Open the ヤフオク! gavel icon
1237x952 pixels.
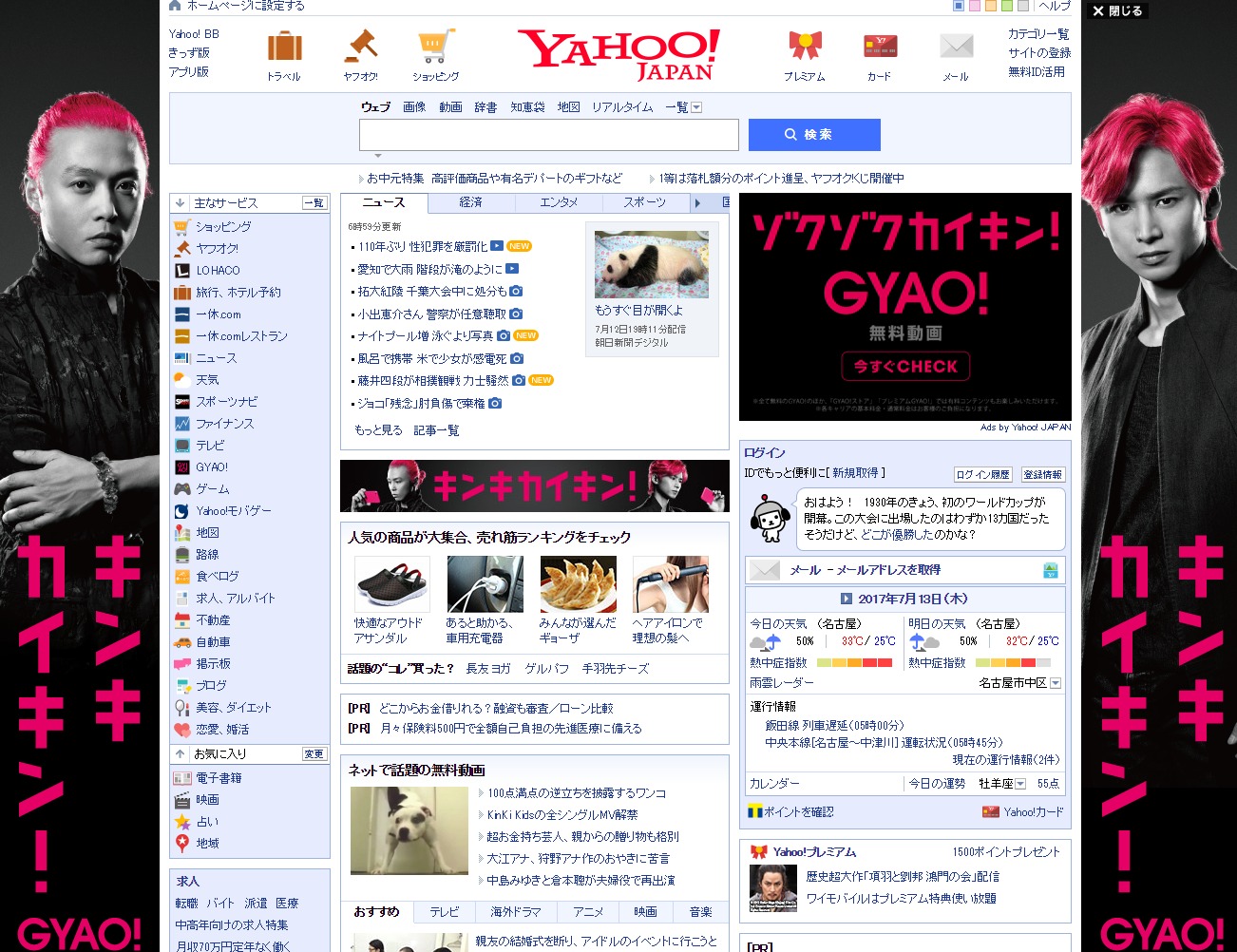360,46
